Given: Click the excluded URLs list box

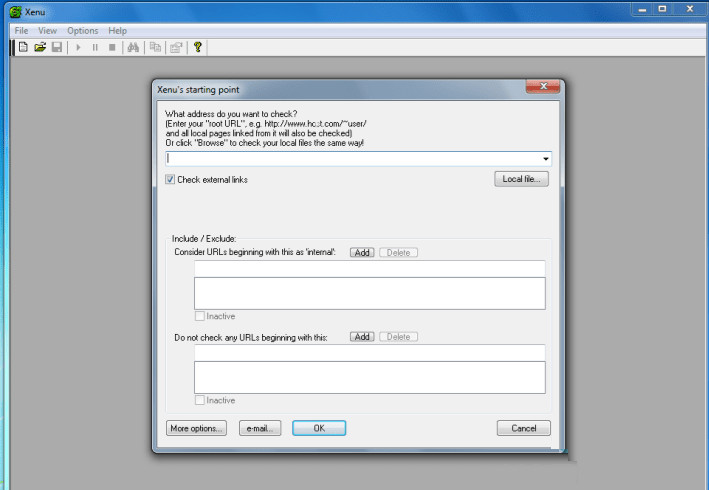Looking at the screenshot, I should click(x=370, y=377).
